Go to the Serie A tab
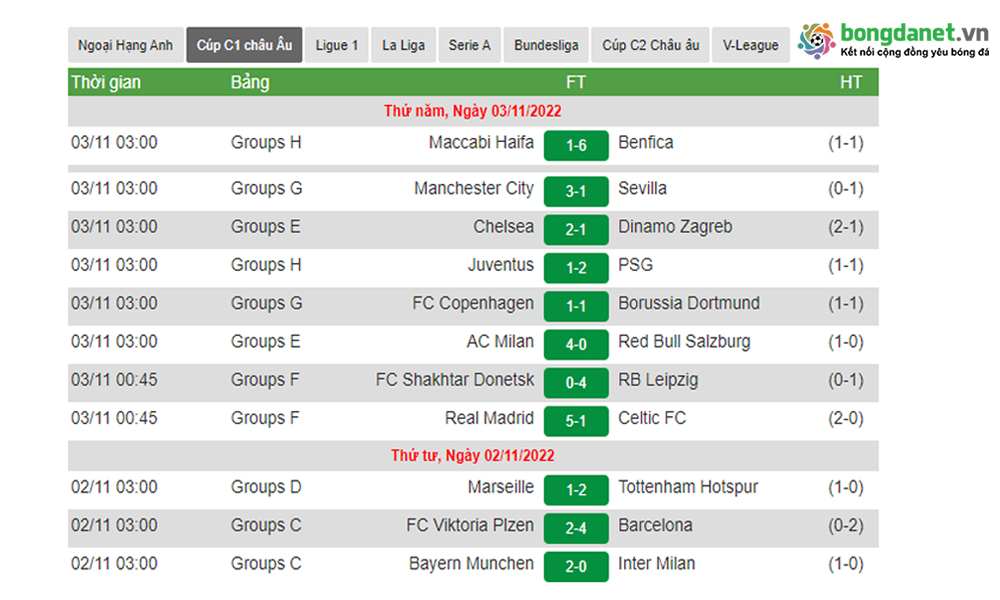 [x=469, y=45]
